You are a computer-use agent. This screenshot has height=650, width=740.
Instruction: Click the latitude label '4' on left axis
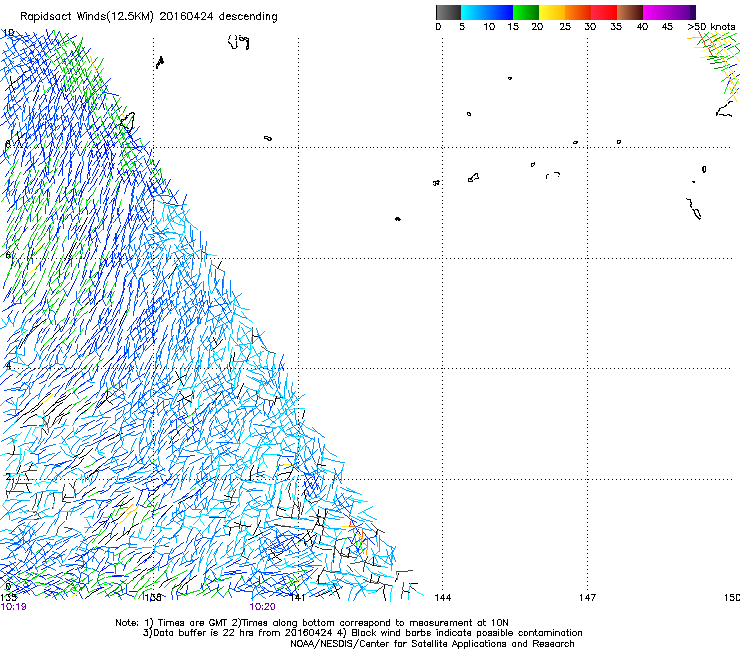[x=8, y=365]
